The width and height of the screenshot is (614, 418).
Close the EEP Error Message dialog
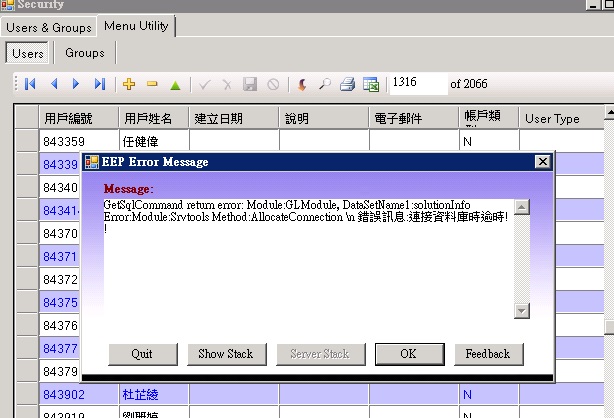(542, 162)
